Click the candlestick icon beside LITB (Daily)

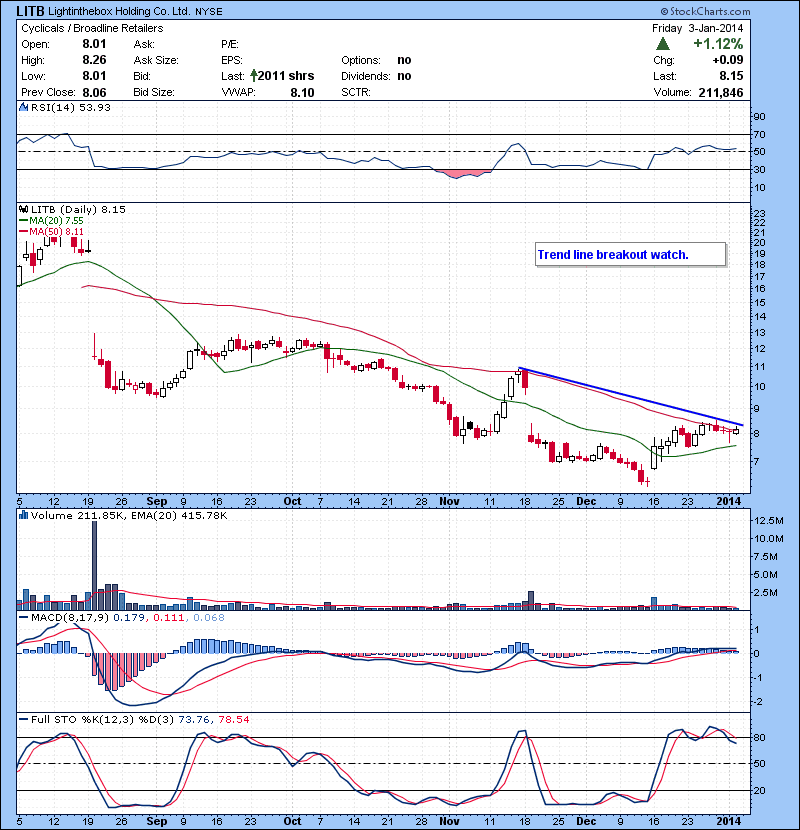tap(23, 209)
